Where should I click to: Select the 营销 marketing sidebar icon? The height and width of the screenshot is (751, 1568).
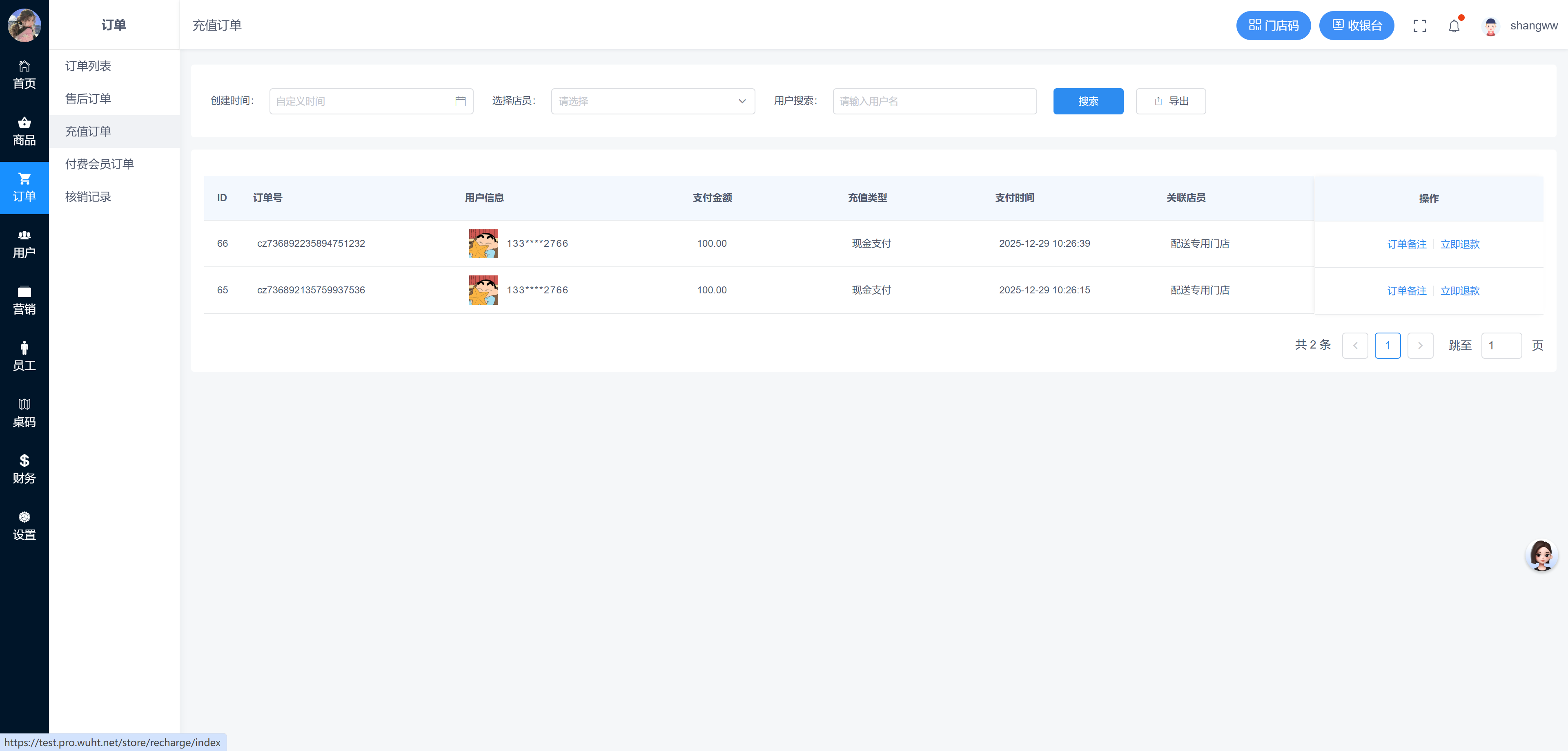pos(24,300)
